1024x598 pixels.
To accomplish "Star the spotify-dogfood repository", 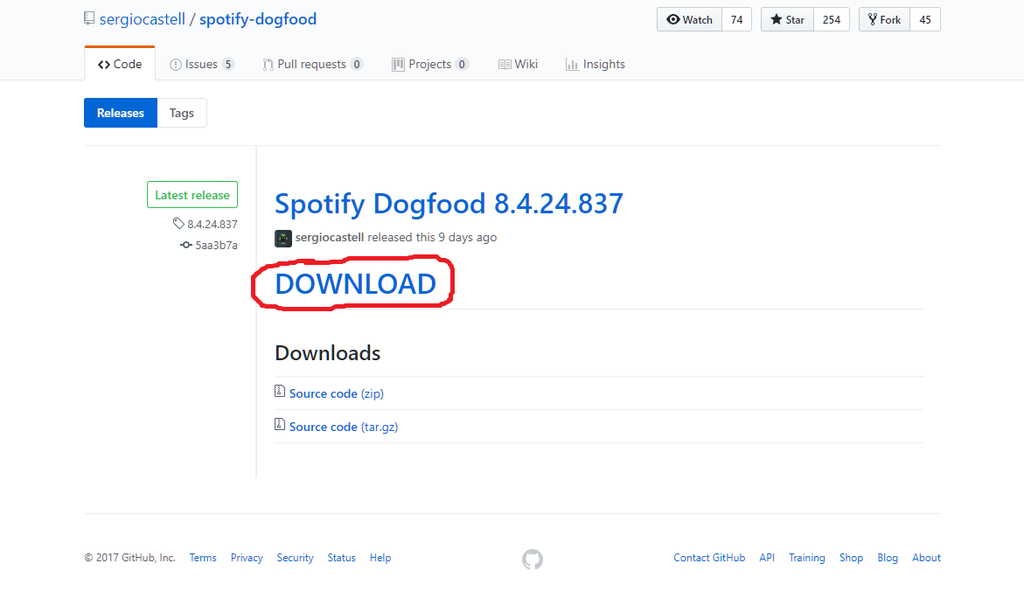I will 787,20.
